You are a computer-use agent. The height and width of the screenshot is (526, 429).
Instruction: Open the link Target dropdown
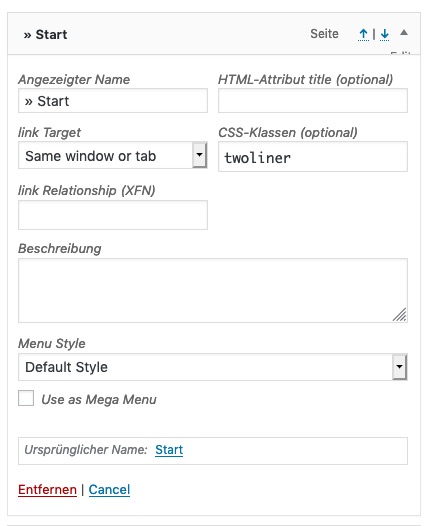pyautogui.click(x=113, y=155)
